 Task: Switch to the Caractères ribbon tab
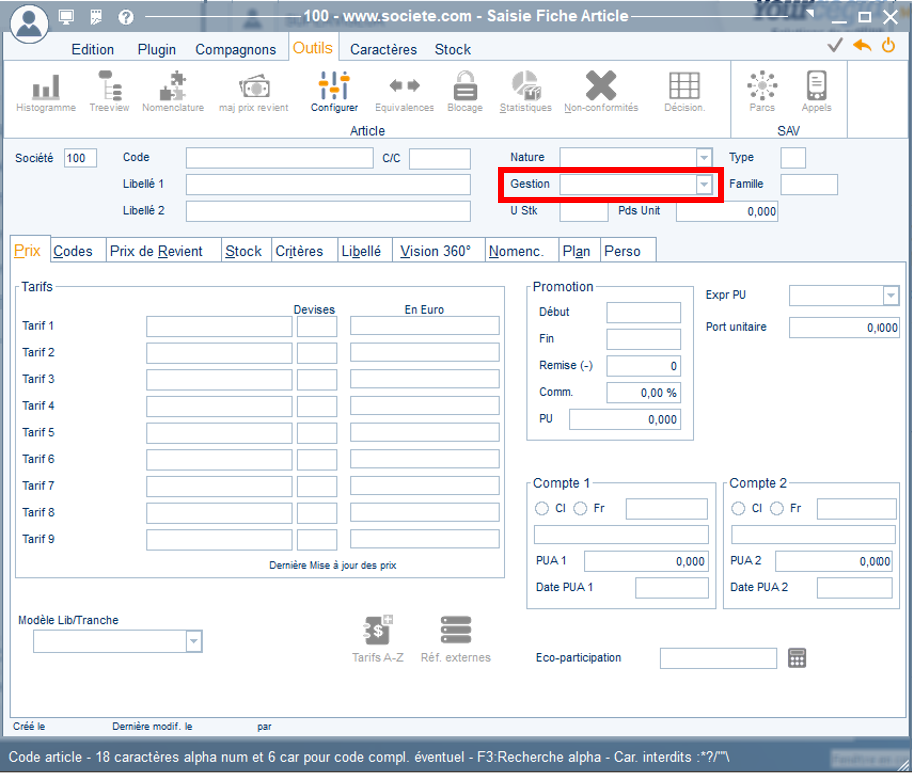click(383, 49)
